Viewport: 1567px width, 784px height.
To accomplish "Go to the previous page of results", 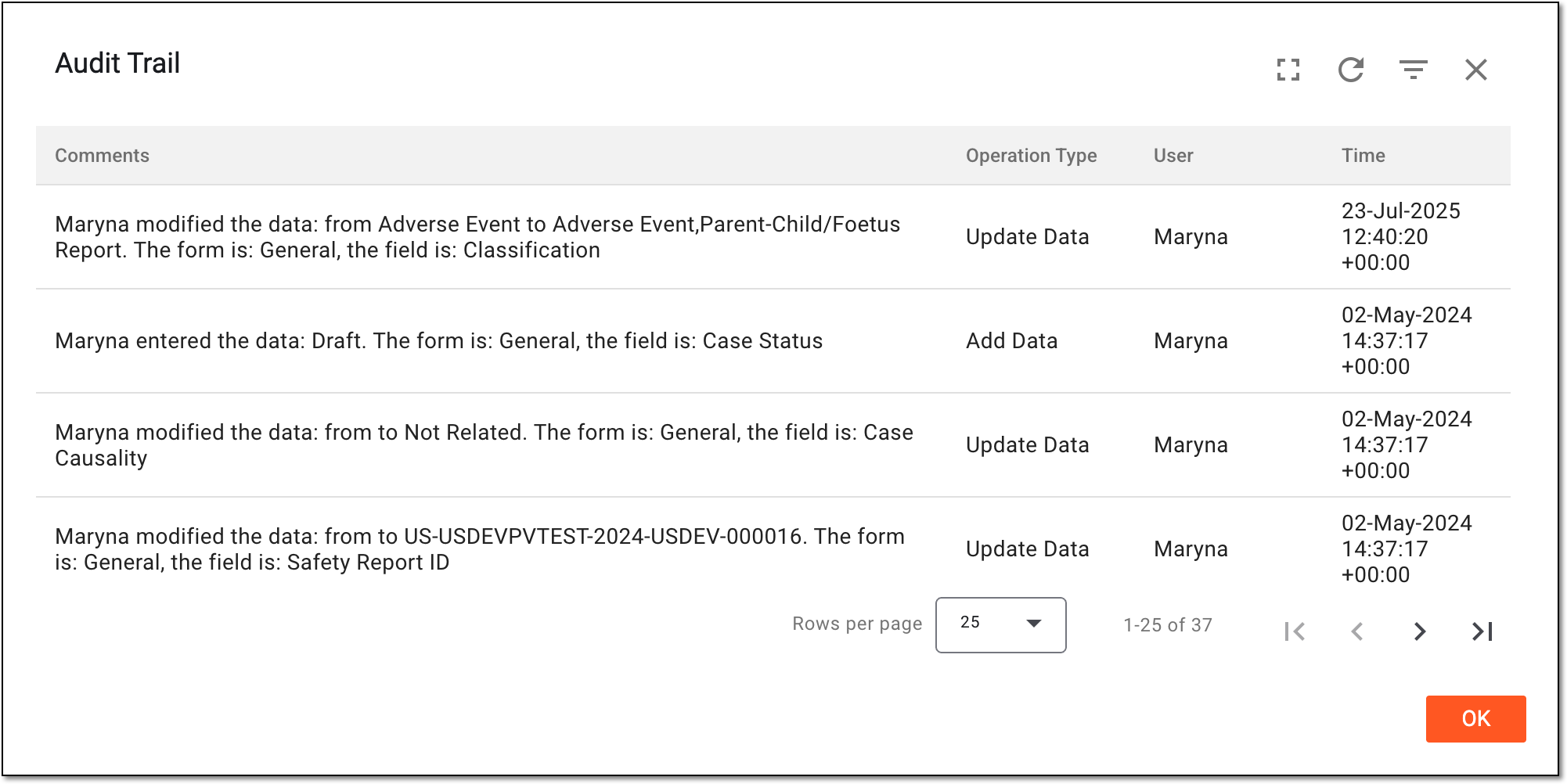I will coord(1357,631).
